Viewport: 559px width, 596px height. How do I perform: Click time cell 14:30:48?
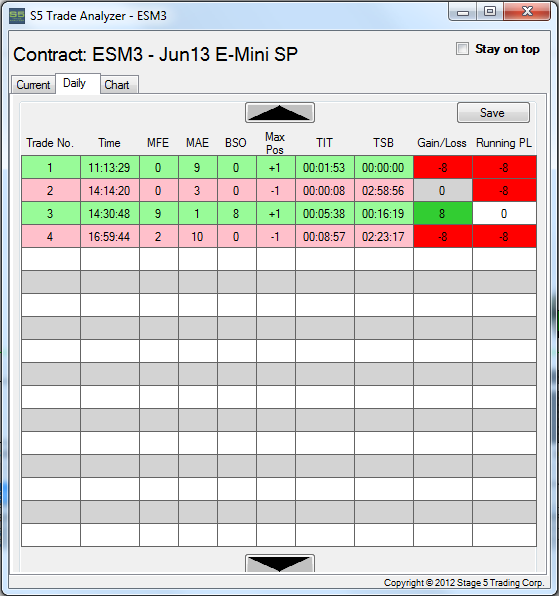[x=109, y=213]
